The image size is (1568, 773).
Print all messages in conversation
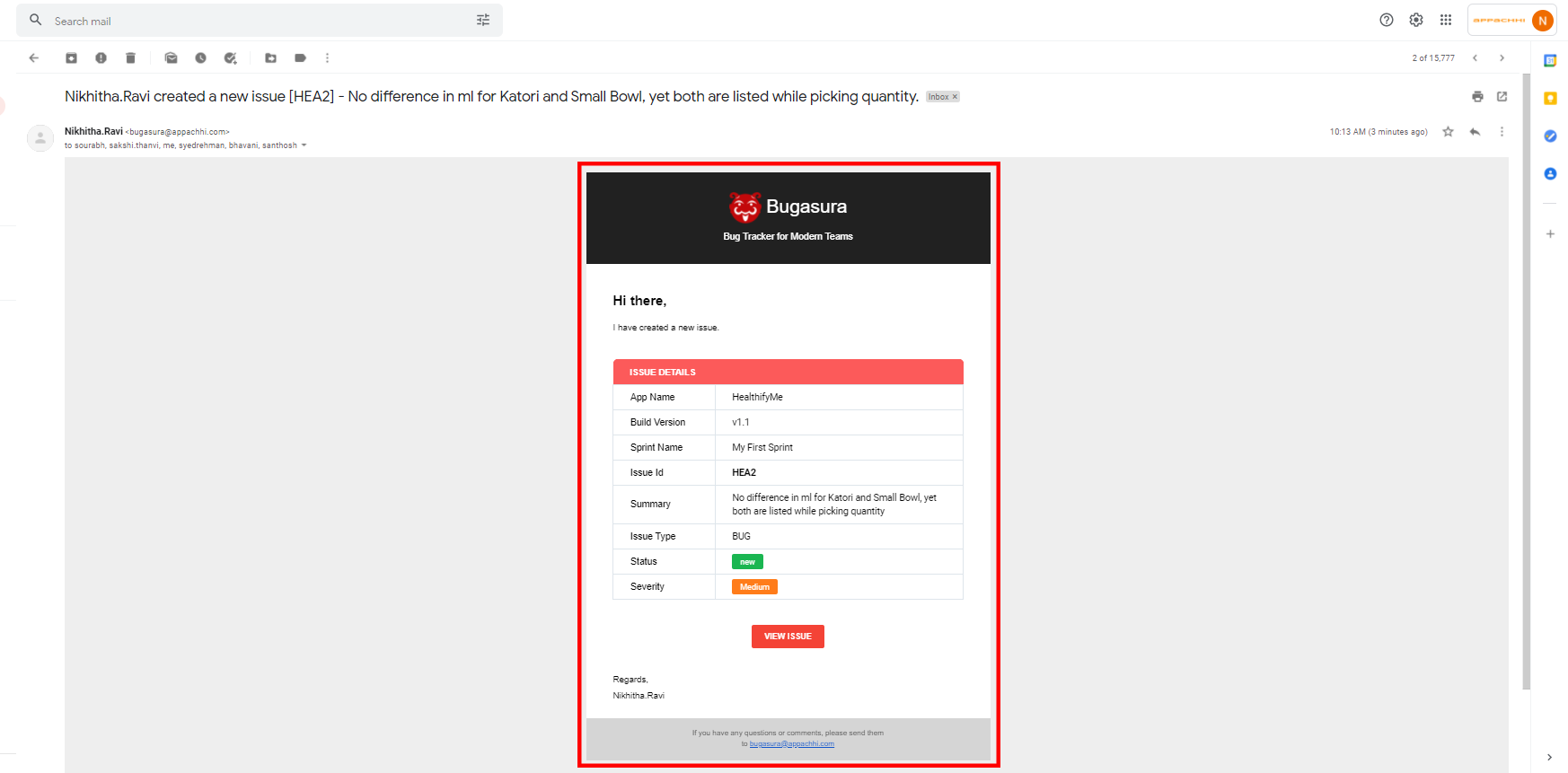click(x=1477, y=97)
